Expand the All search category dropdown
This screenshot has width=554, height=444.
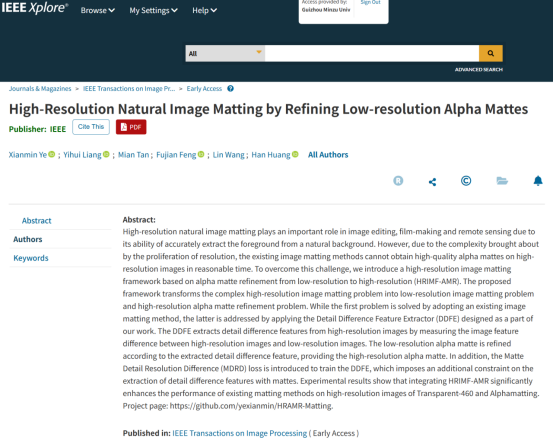225,53
